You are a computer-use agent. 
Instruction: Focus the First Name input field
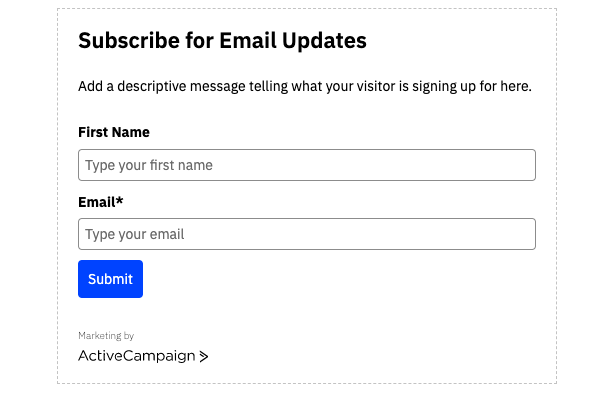307,165
